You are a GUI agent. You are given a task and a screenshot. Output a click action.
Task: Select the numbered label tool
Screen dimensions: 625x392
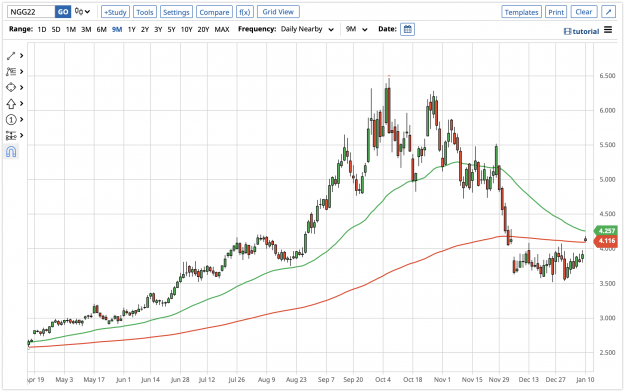pos(11,120)
